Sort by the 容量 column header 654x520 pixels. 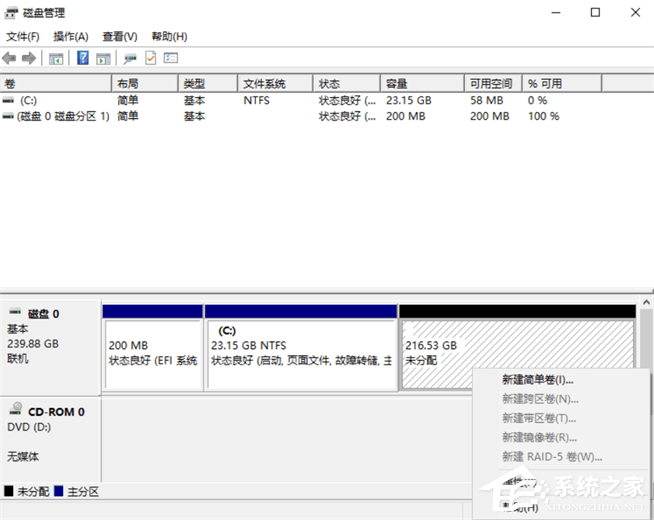[x=423, y=84]
